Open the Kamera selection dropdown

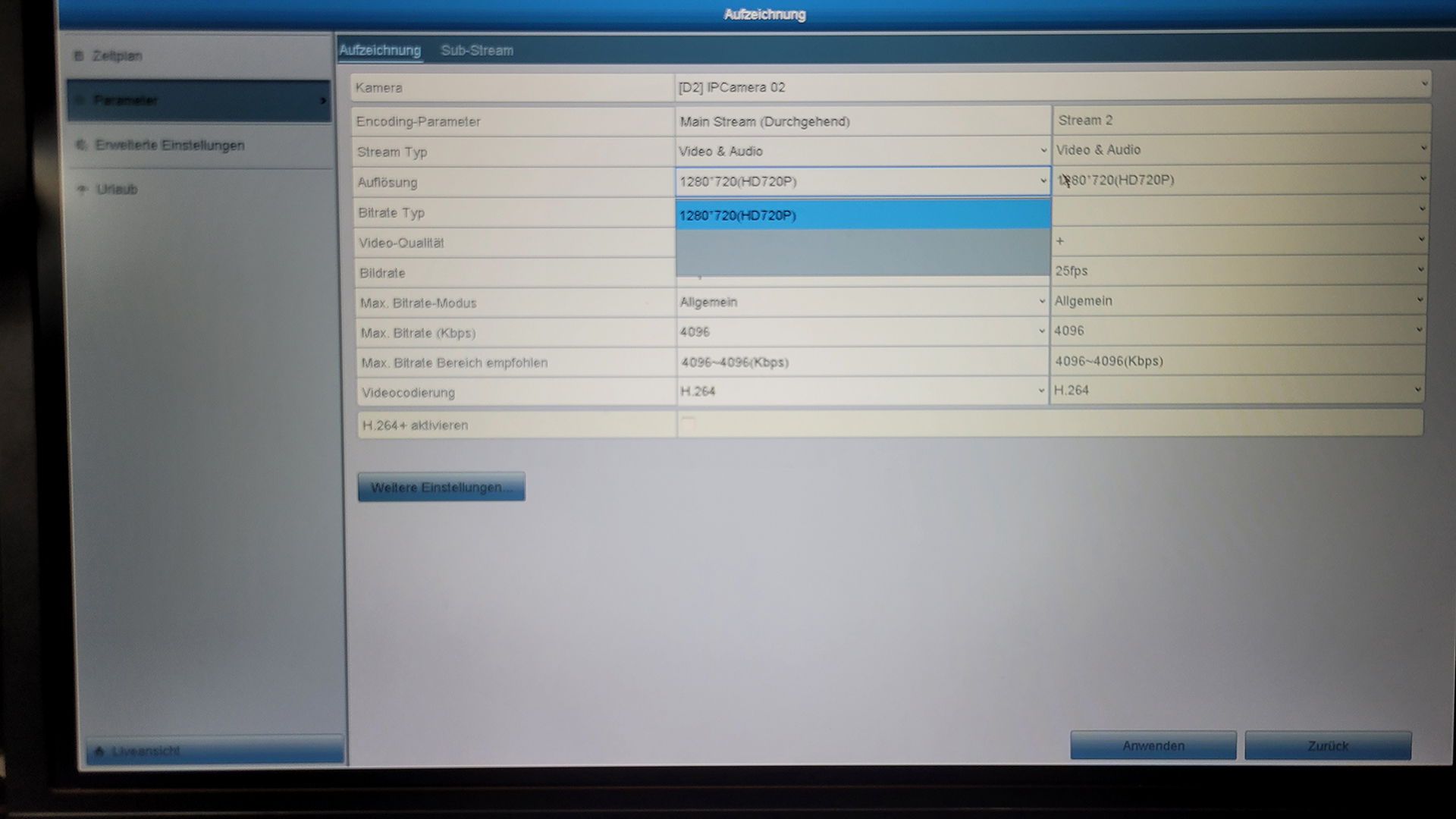1050,87
